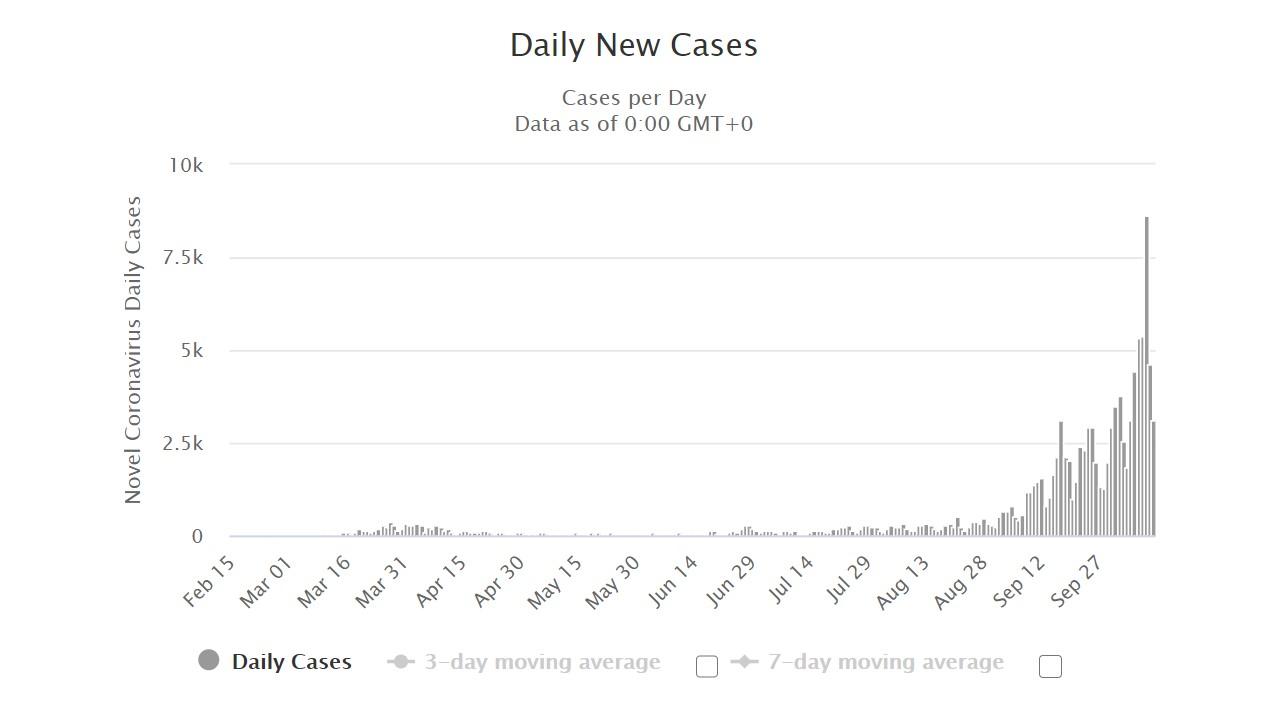
Task: Click the Sep 27 x-axis label
Action: (1077, 581)
